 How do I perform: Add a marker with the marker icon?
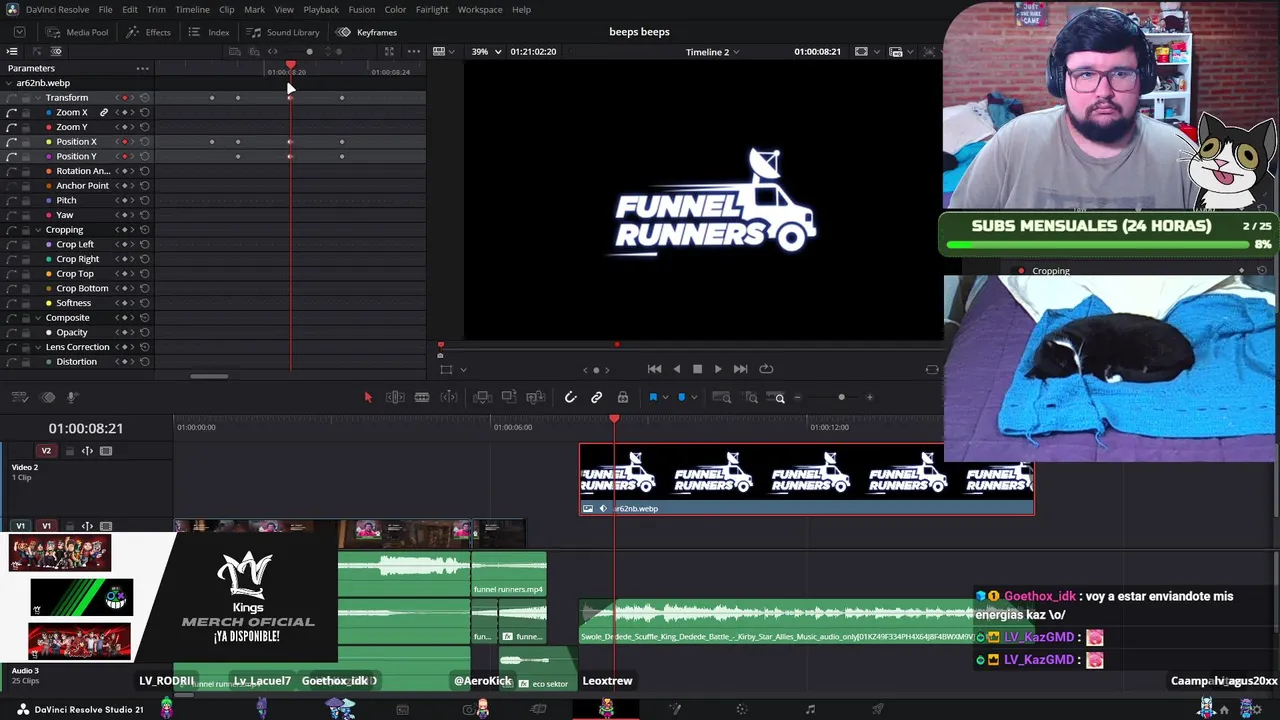click(682, 398)
